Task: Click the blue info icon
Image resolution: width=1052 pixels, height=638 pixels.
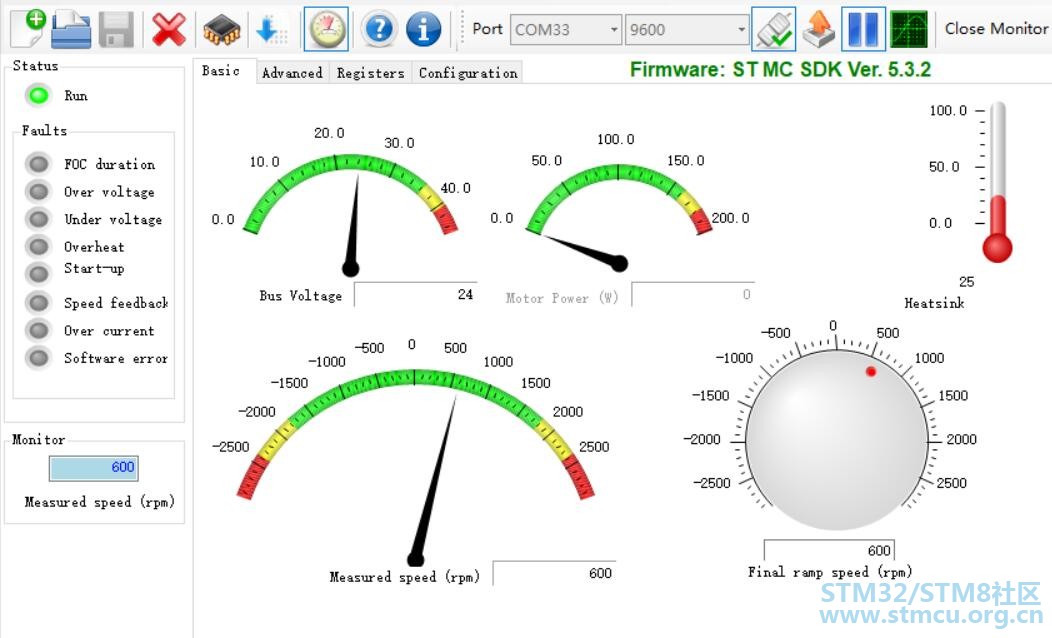Action: [423, 29]
